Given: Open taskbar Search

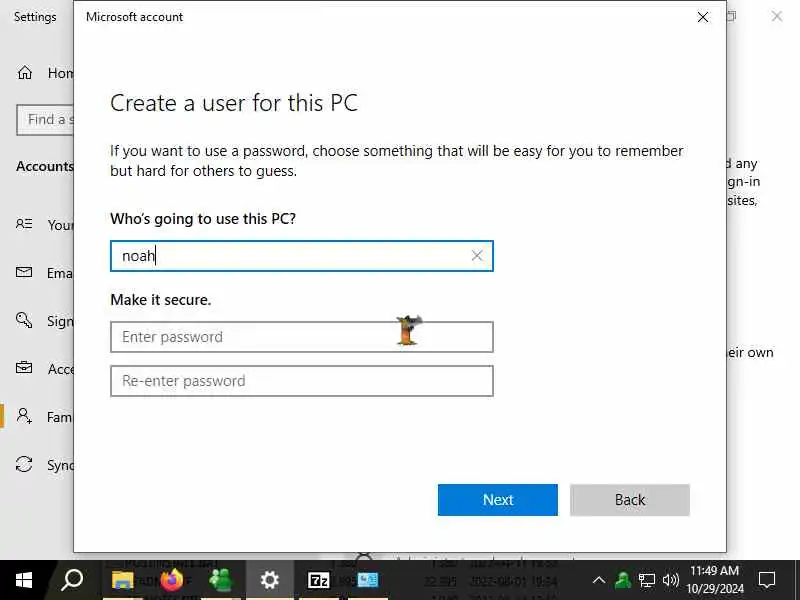Looking at the screenshot, I should (x=72, y=580).
